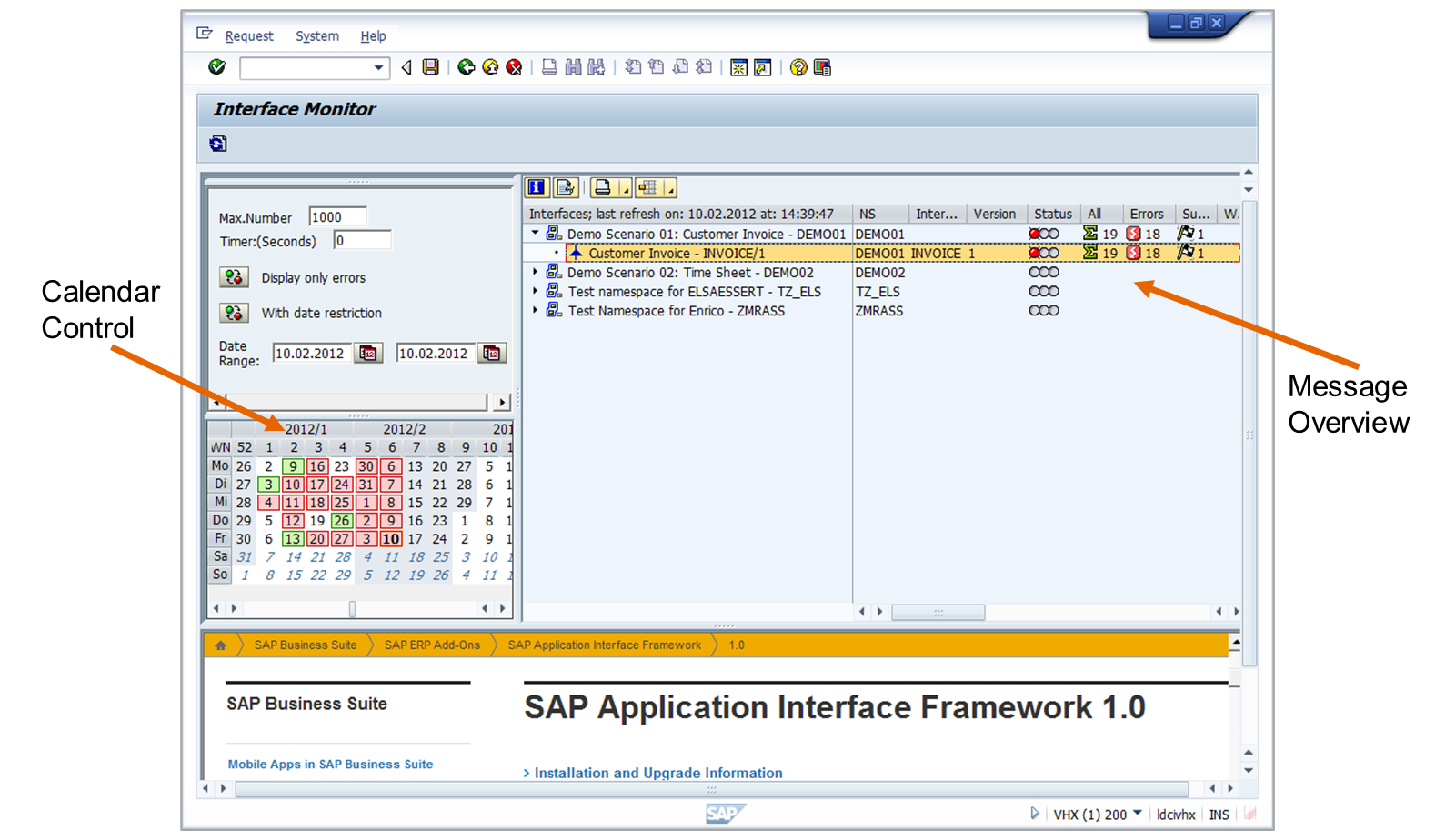Collapse the command field with the triangle button

406,67
